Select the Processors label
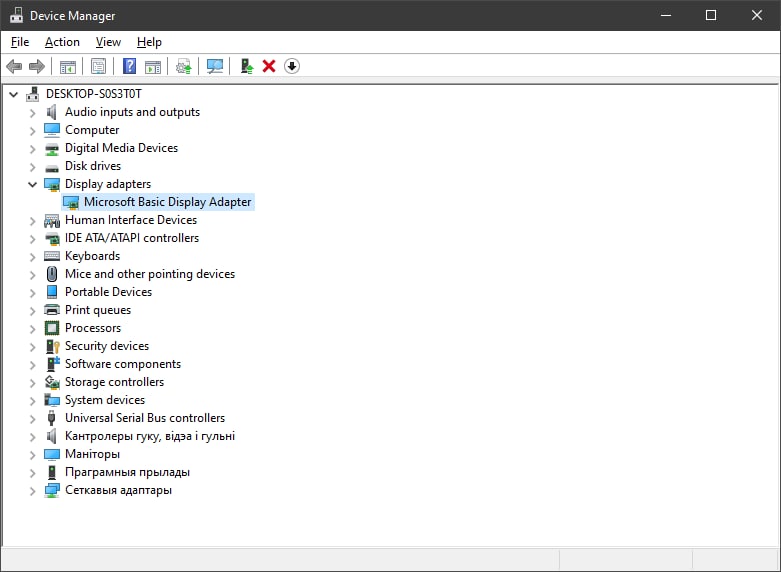This screenshot has height=572, width=781. 93,328
